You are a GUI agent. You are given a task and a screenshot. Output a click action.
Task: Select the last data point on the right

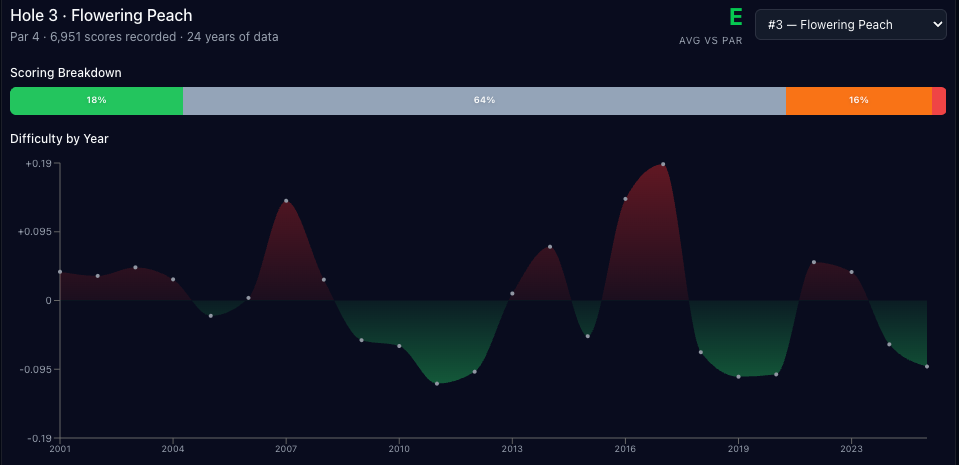927,367
